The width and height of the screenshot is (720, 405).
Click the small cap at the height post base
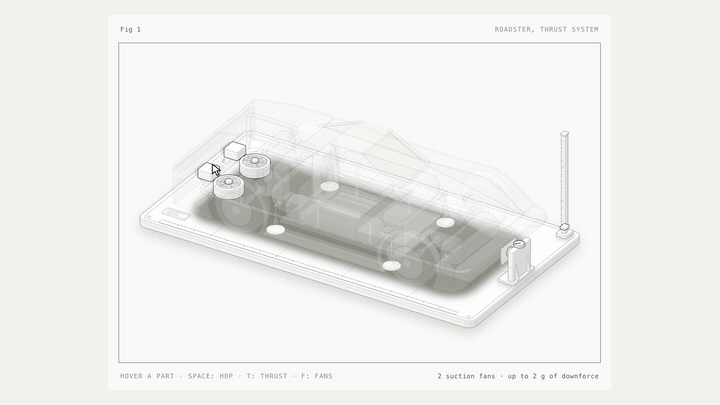pos(565,227)
